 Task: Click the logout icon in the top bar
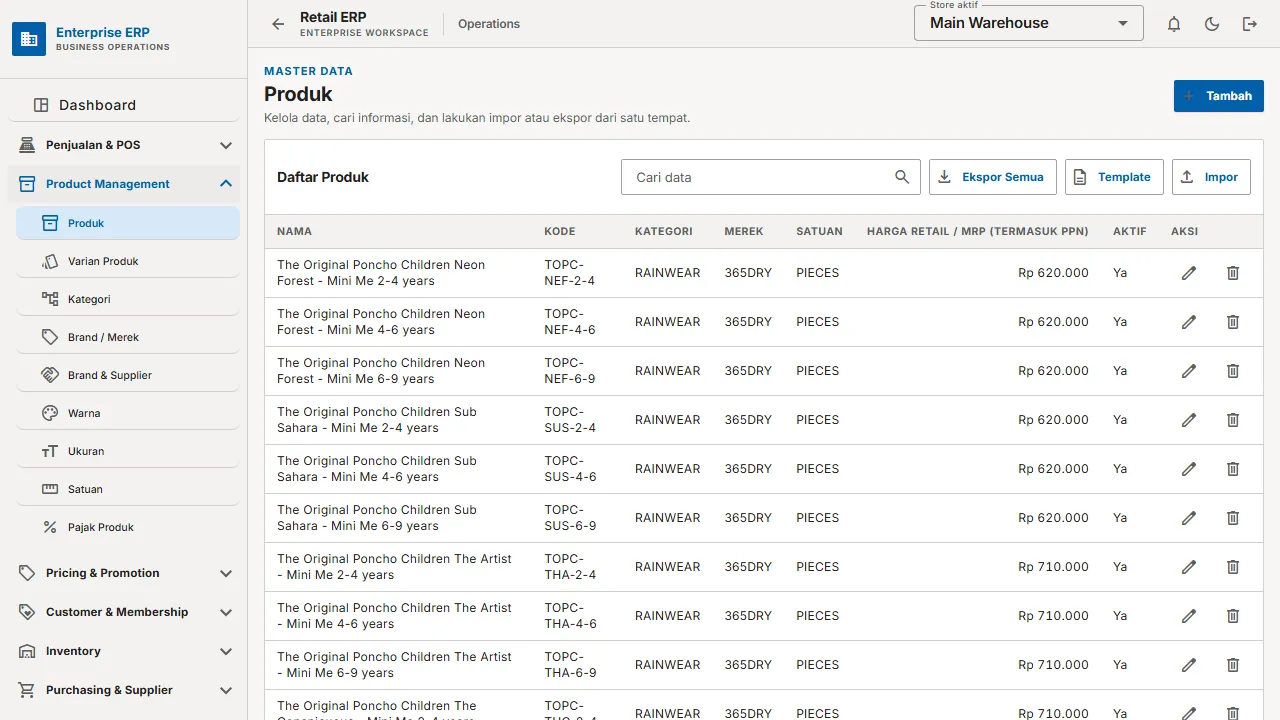(x=1250, y=24)
